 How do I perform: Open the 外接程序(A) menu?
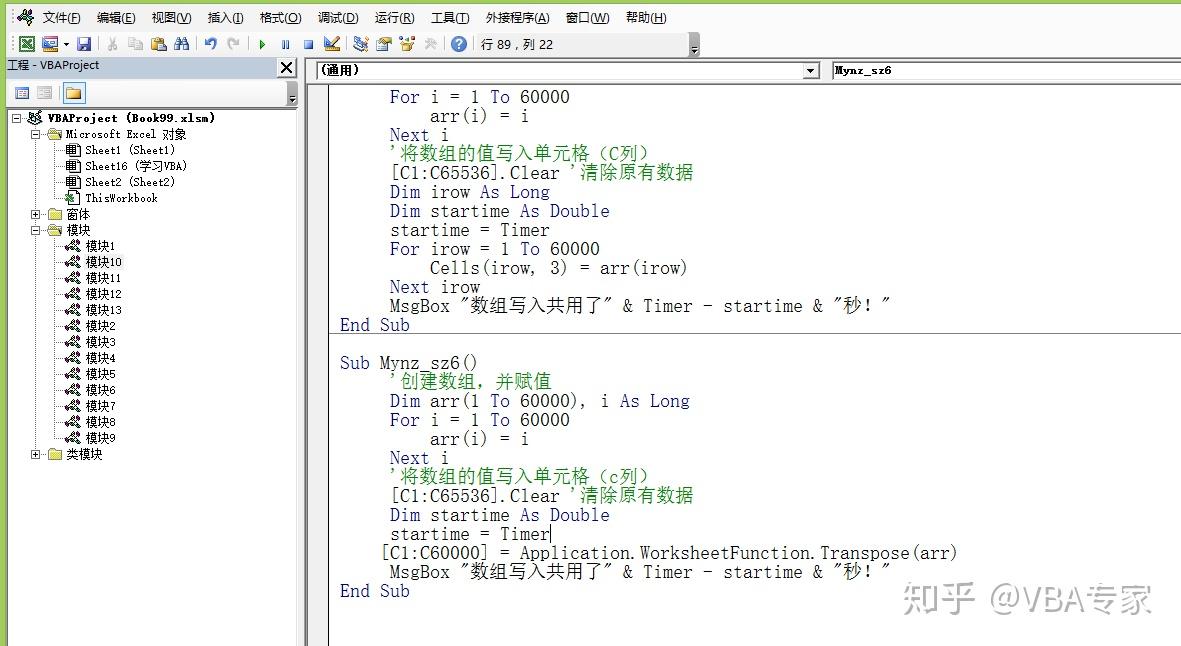pyautogui.click(x=517, y=17)
